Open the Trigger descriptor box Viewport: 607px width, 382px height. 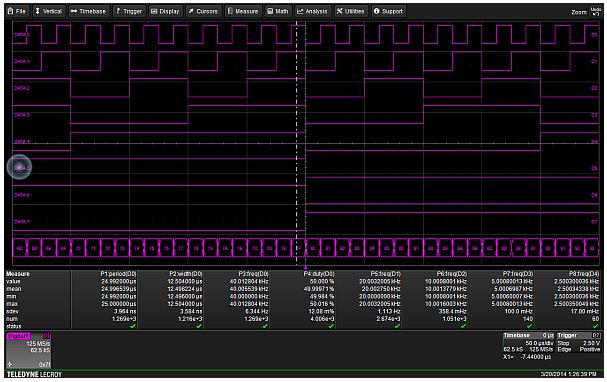(578, 343)
